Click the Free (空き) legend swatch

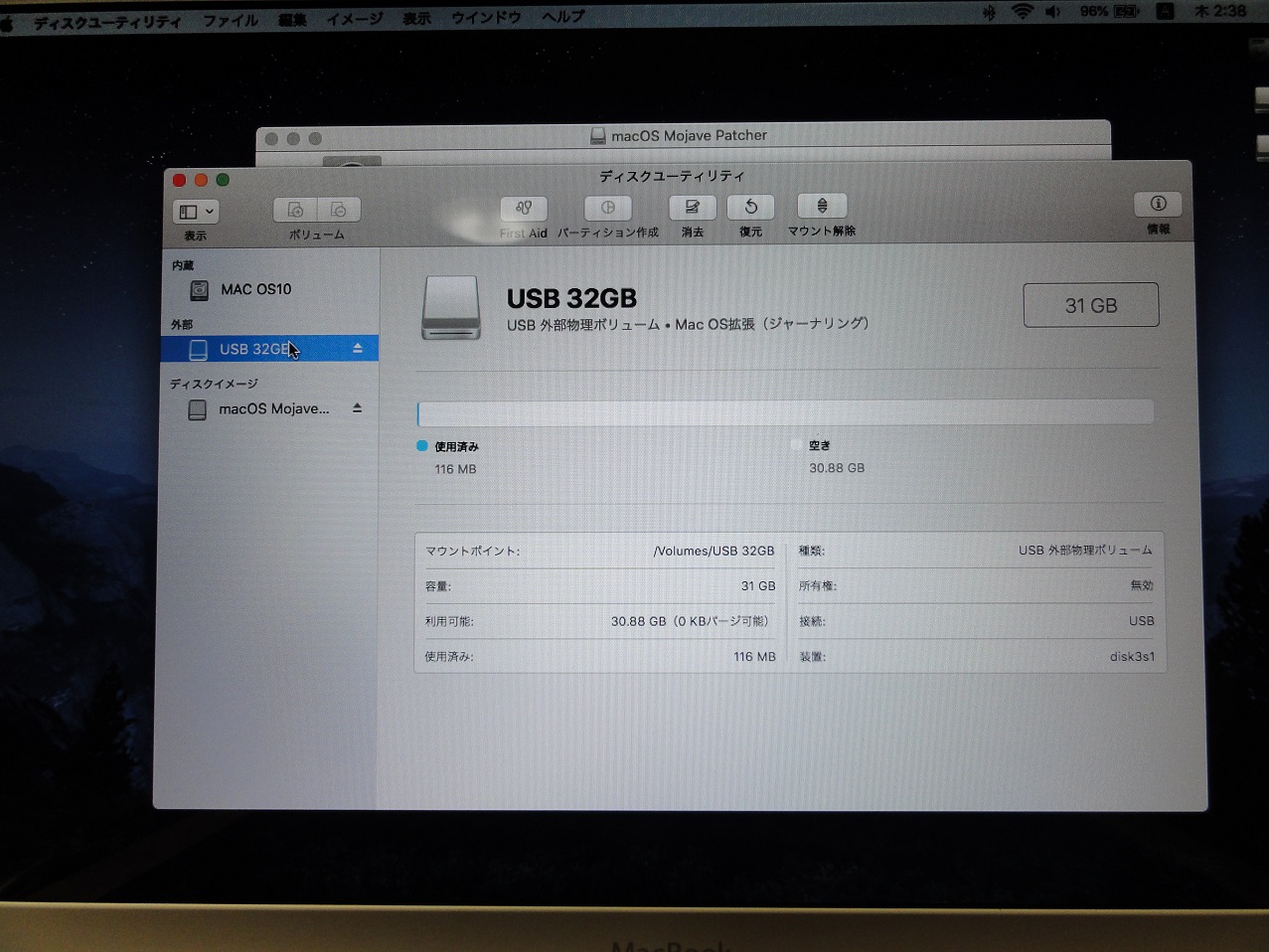pyautogui.click(x=796, y=445)
